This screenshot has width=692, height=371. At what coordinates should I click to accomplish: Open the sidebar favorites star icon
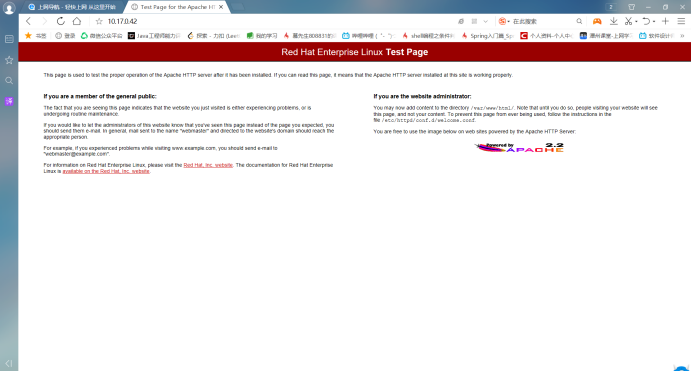(9, 60)
